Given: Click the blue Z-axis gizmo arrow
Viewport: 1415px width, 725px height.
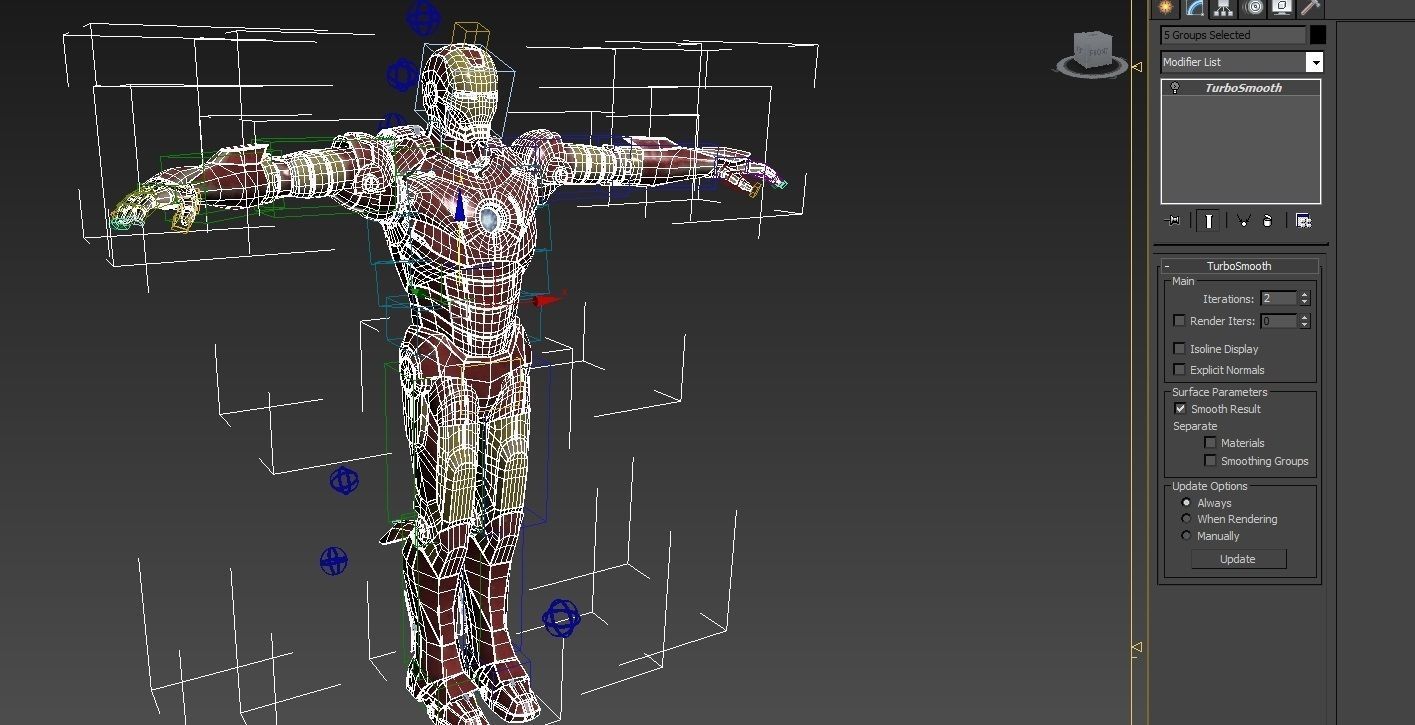Looking at the screenshot, I should [x=460, y=205].
